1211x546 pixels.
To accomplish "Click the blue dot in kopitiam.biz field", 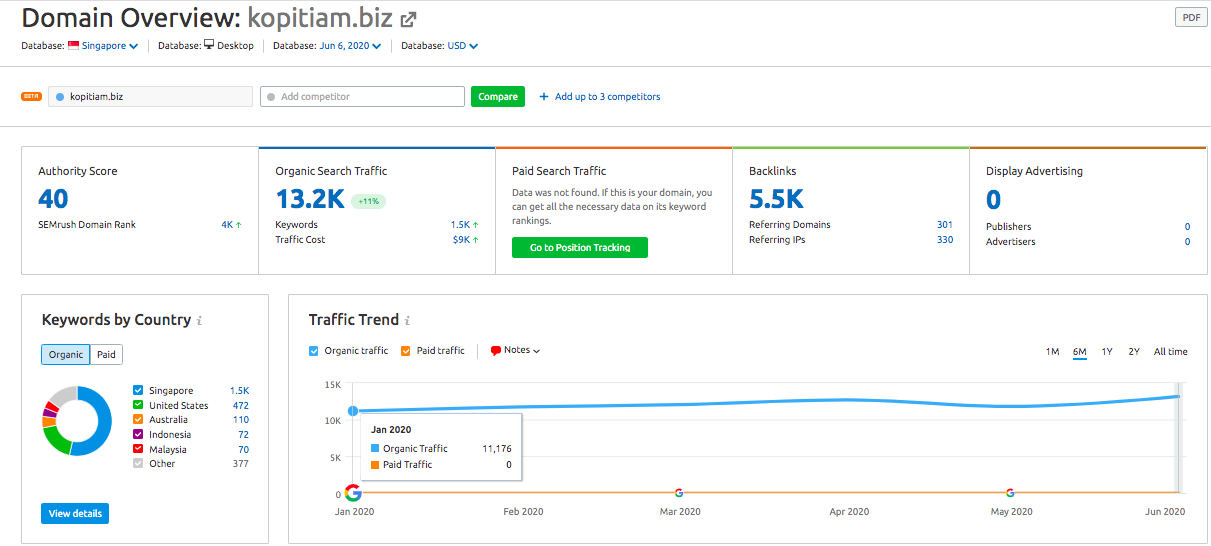I will 60,97.
